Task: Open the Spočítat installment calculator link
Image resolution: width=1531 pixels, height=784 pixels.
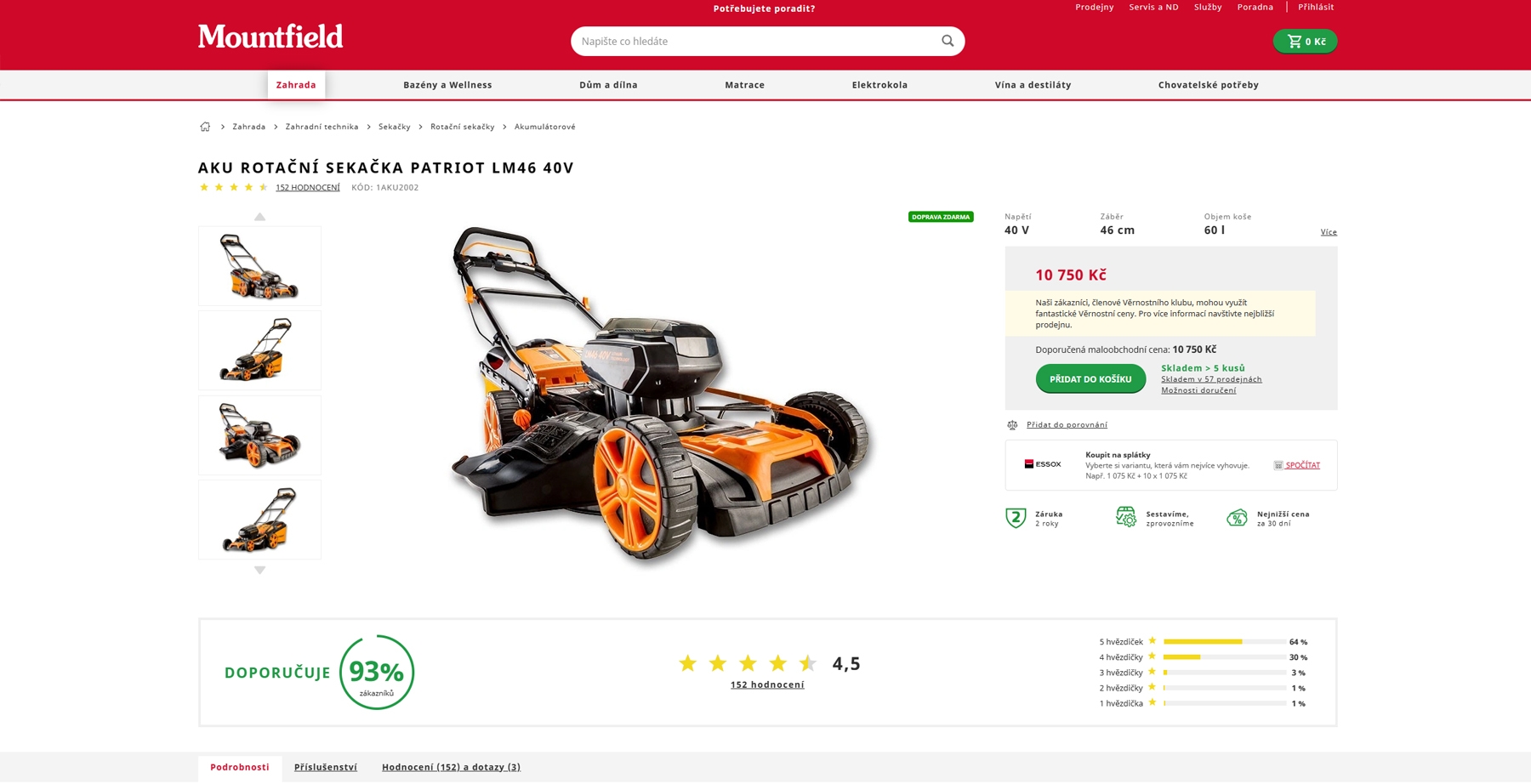Action: coord(1302,465)
